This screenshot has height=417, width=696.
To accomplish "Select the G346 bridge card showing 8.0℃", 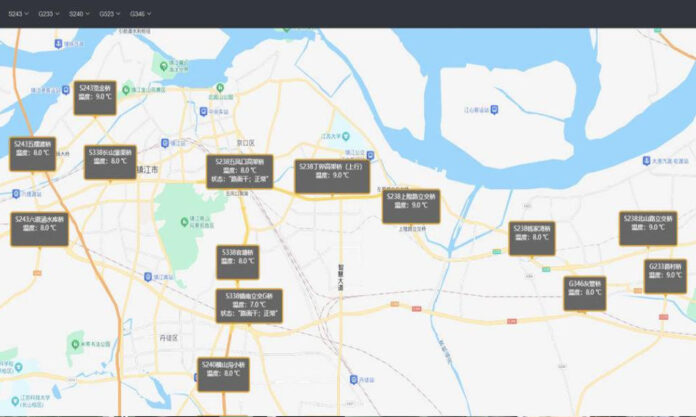I will click(x=585, y=294).
